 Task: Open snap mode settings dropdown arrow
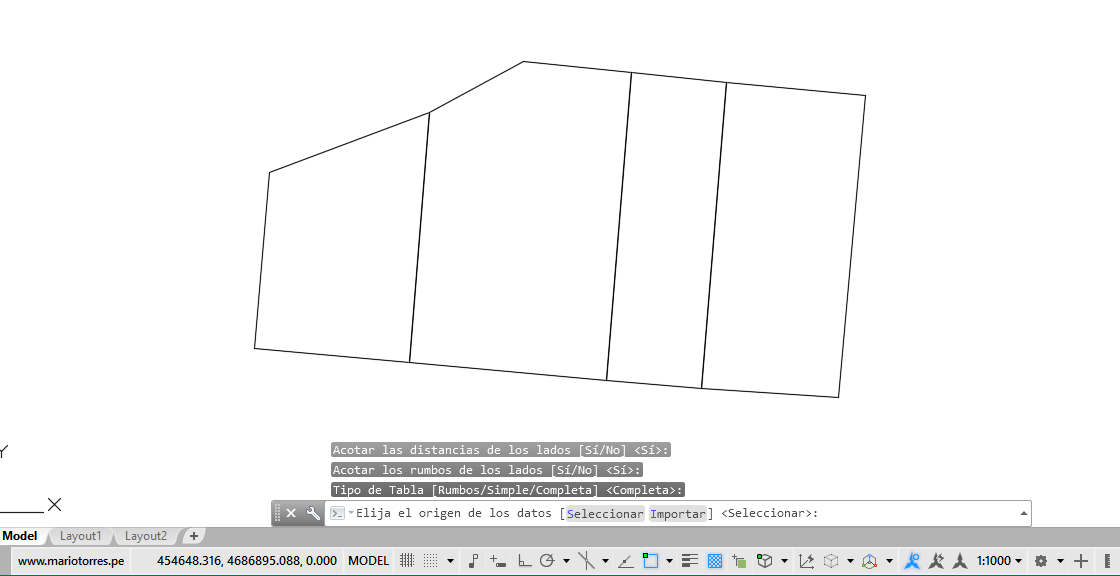pos(450,561)
